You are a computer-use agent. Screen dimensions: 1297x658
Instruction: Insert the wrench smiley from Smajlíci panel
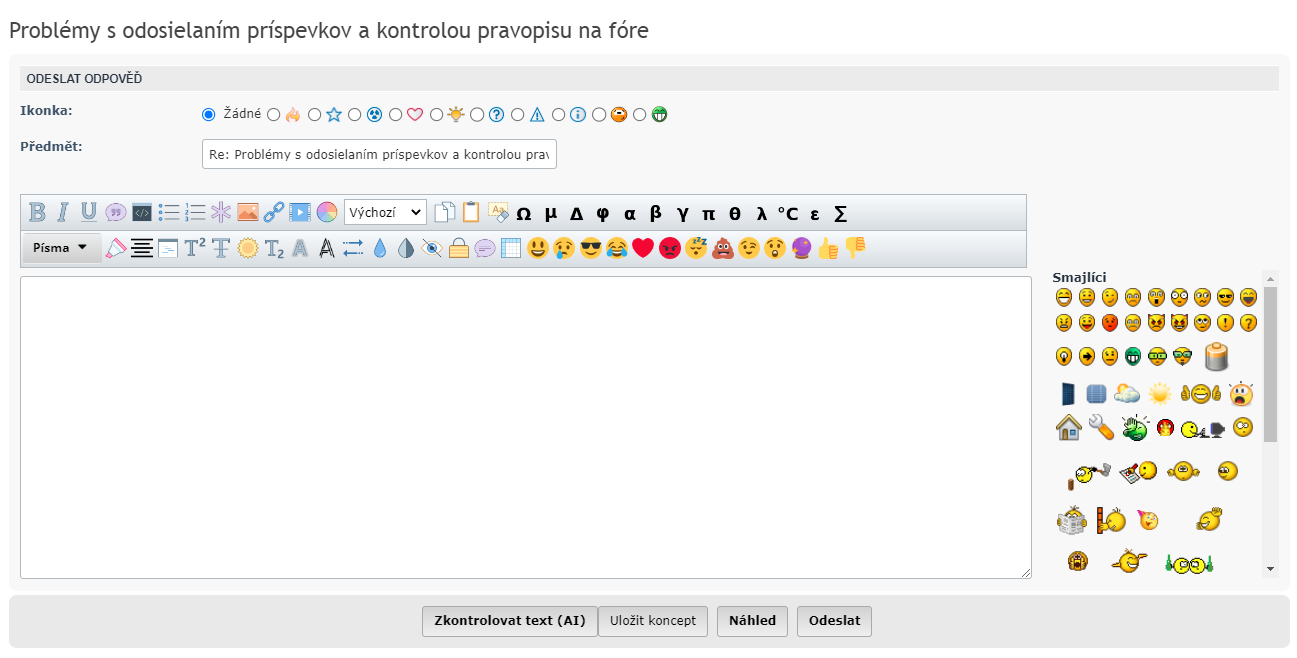point(1101,428)
